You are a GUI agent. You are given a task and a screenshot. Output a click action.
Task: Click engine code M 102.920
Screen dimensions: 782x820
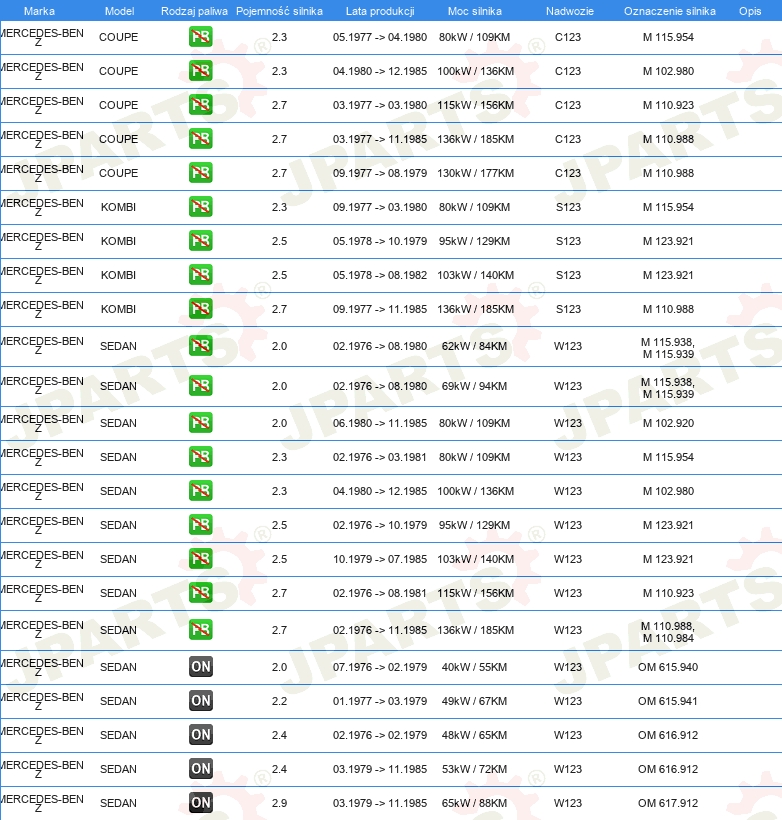[668, 423]
